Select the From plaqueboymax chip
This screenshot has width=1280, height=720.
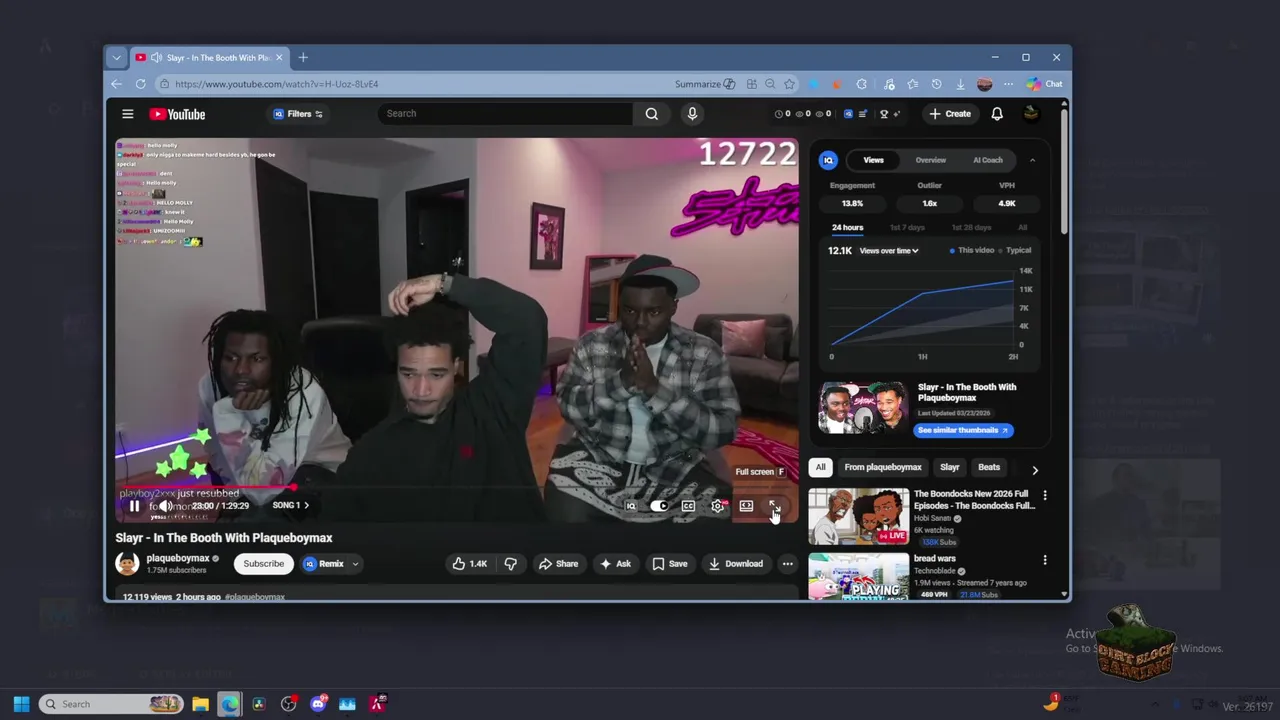coord(882,467)
